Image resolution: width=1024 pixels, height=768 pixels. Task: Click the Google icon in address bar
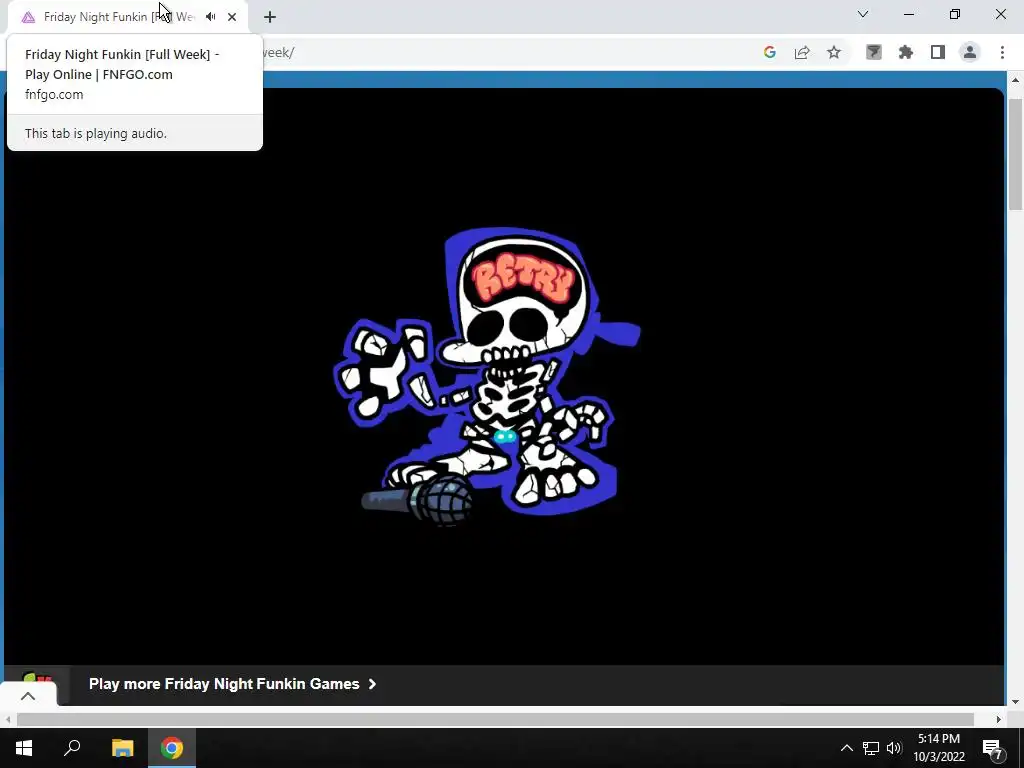click(x=770, y=52)
